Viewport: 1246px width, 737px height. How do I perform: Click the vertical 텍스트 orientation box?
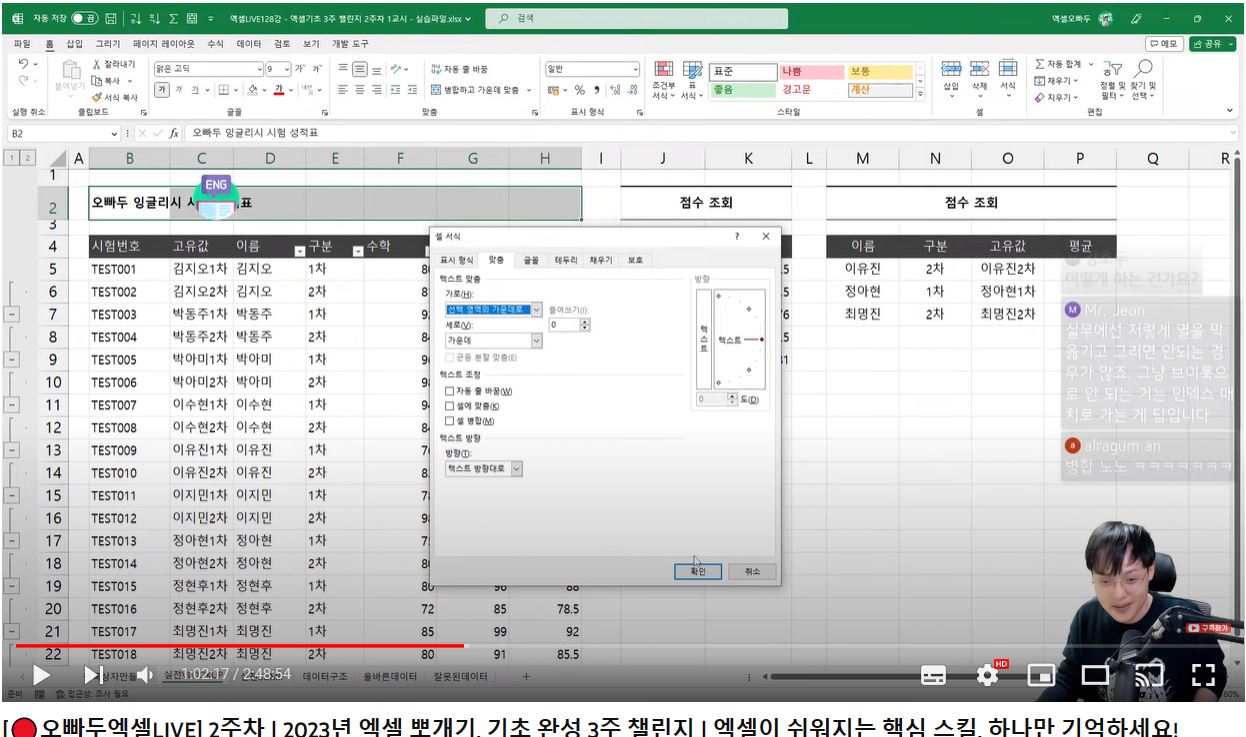pos(703,340)
